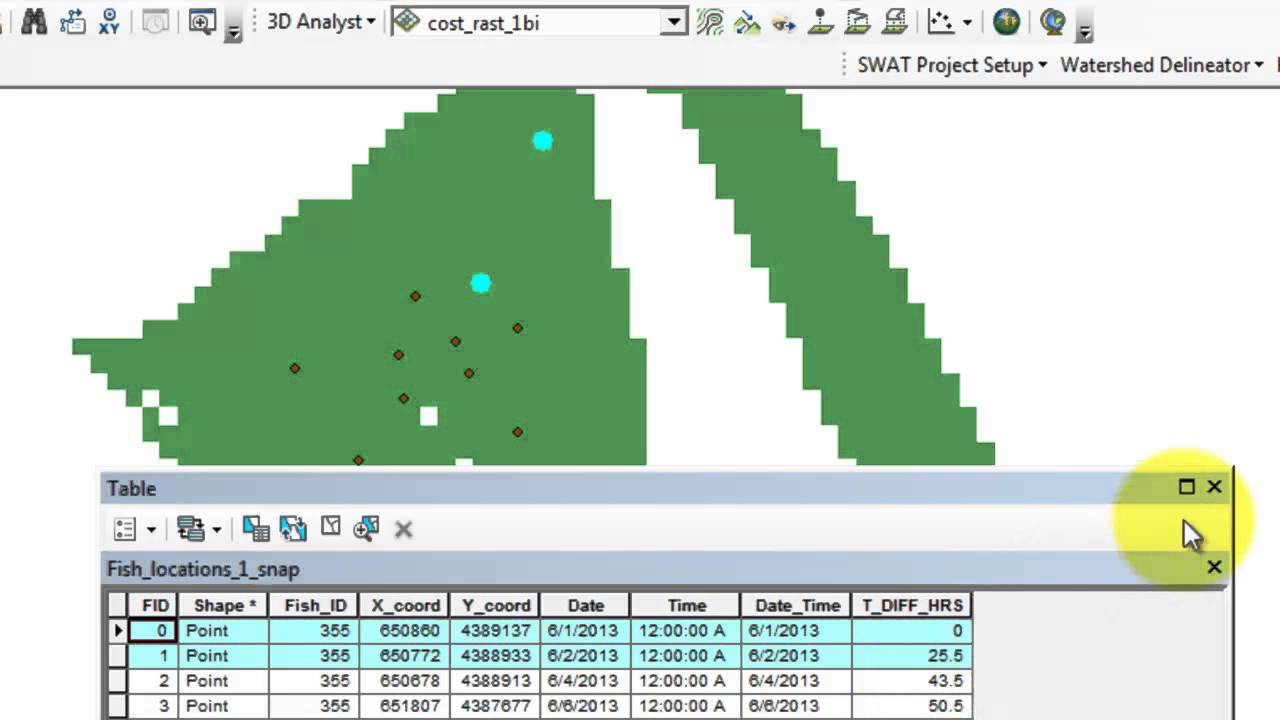Click the T_DIFF_HRS cell 25.5
1280x720 pixels.
tap(912, 656)
